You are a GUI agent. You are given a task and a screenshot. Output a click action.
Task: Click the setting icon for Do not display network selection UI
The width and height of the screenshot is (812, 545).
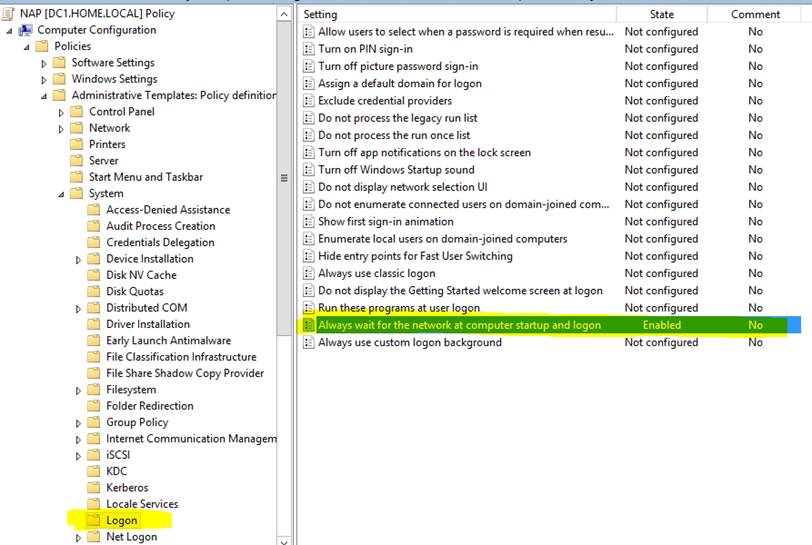tap(309, 187)
